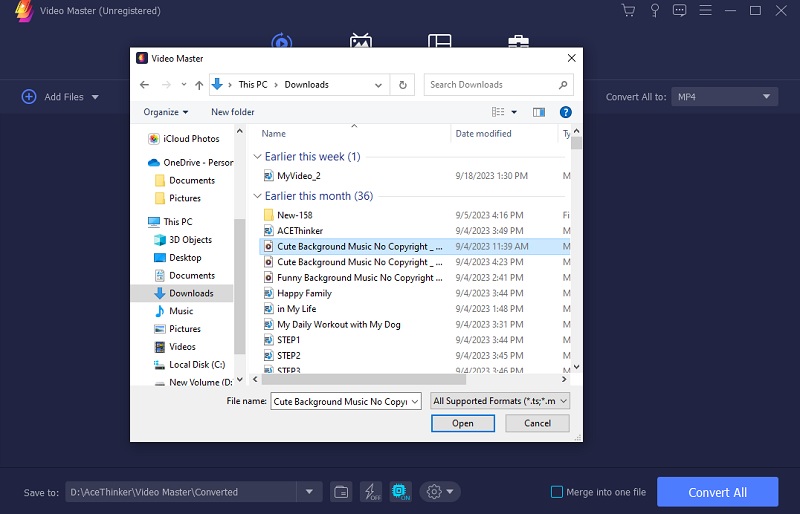Open 3D Objects in sidebar

click(183, 239)
